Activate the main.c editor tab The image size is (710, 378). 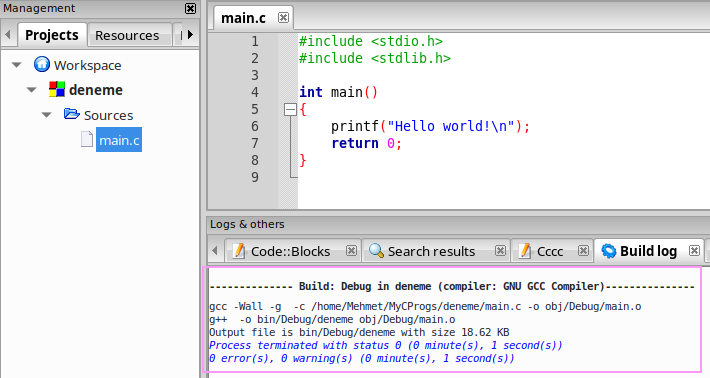244,18
